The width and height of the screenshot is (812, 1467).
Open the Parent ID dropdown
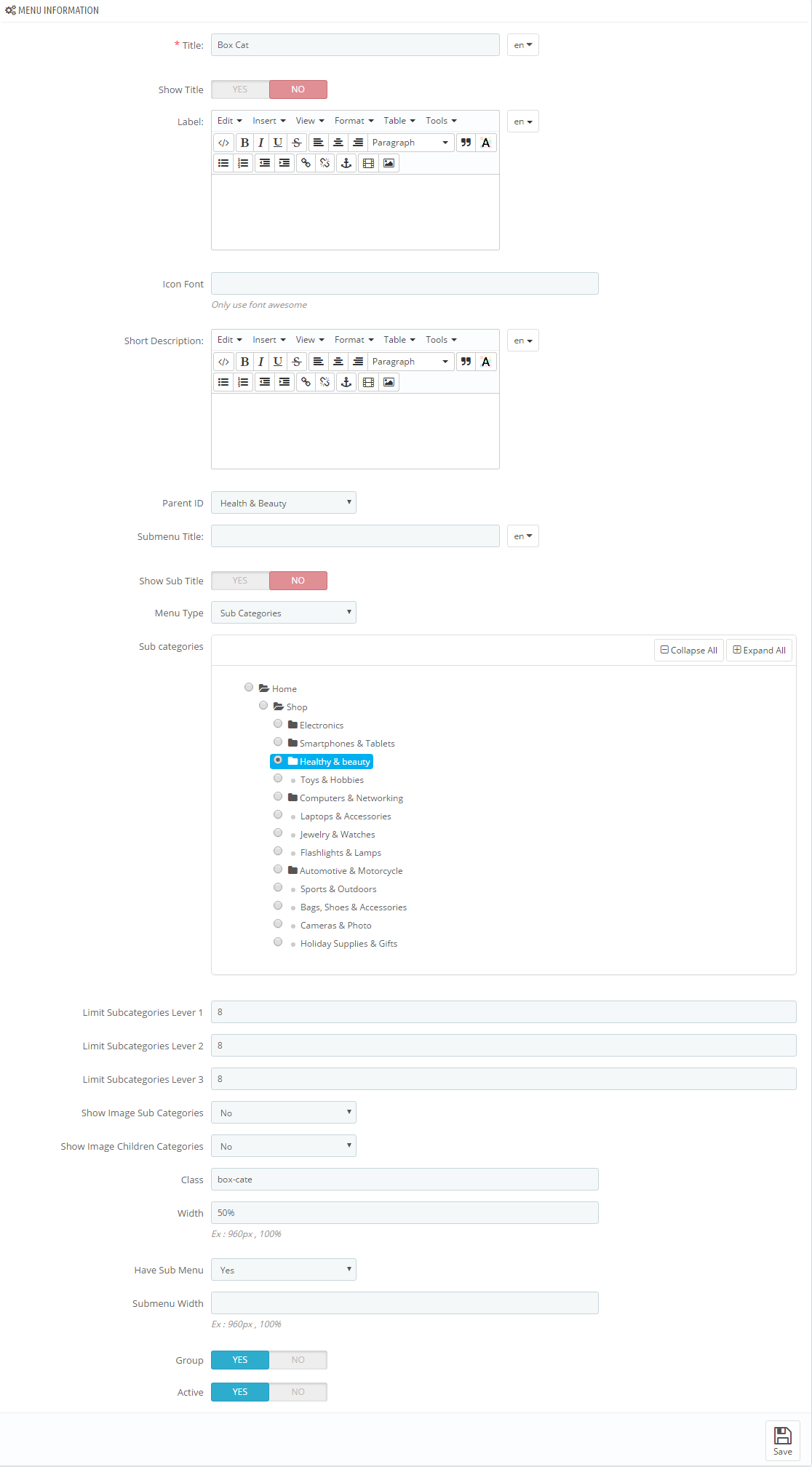[284, 503]
